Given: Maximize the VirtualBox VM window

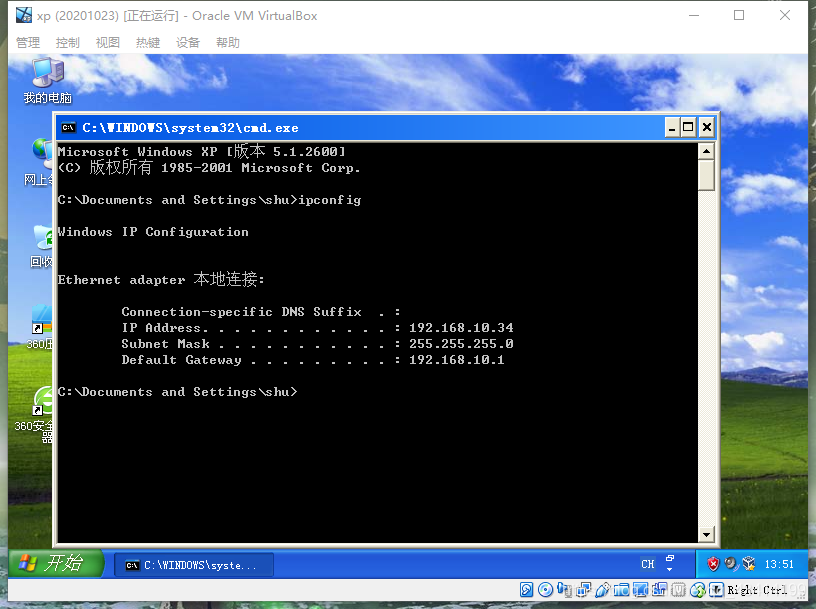Looking at the screenshot, I should point(739,15).
